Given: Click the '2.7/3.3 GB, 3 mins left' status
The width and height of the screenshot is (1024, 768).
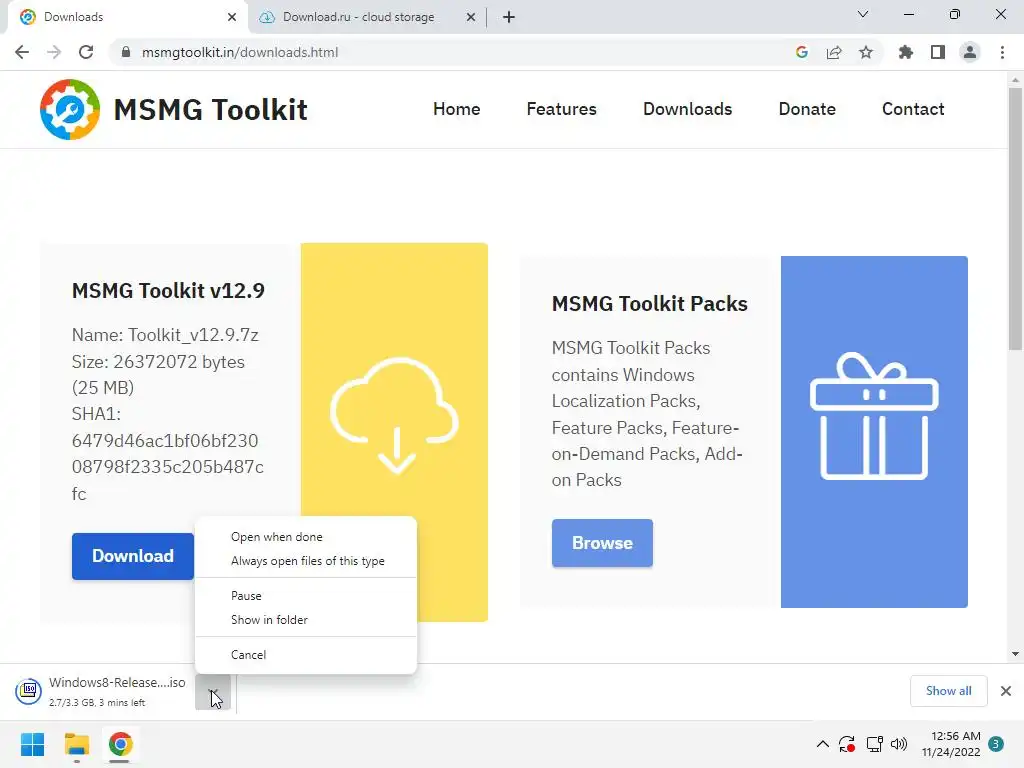Looking at the screenshot, I should click(97, 703).
